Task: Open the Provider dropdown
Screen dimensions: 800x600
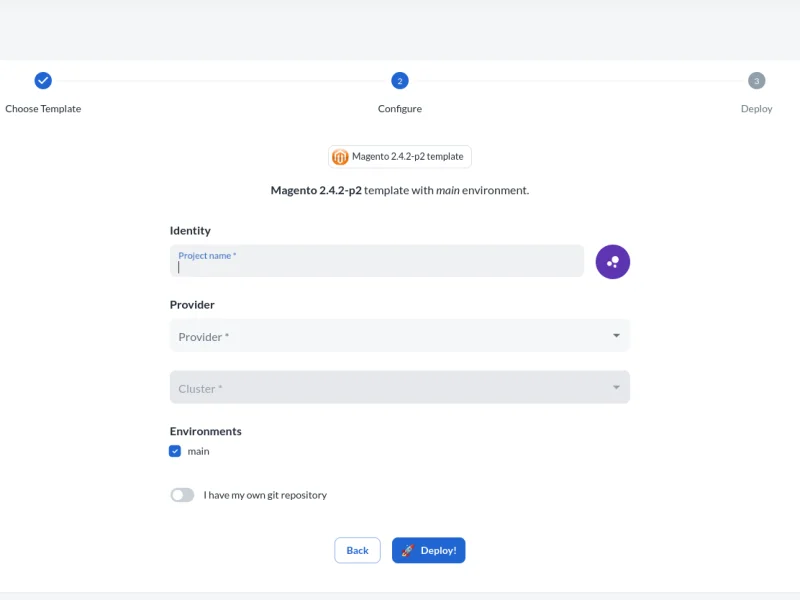Action: tap(399, 336)
